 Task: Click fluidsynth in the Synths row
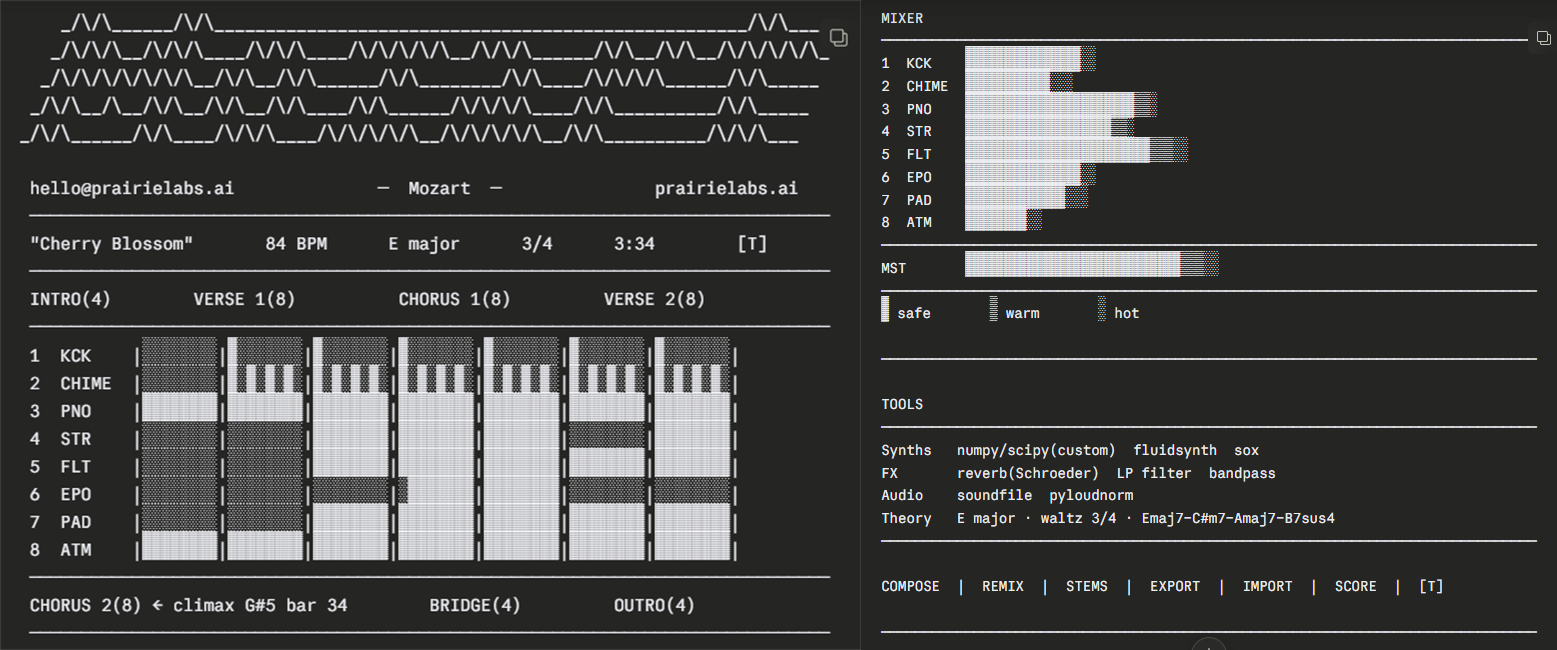1175,450
